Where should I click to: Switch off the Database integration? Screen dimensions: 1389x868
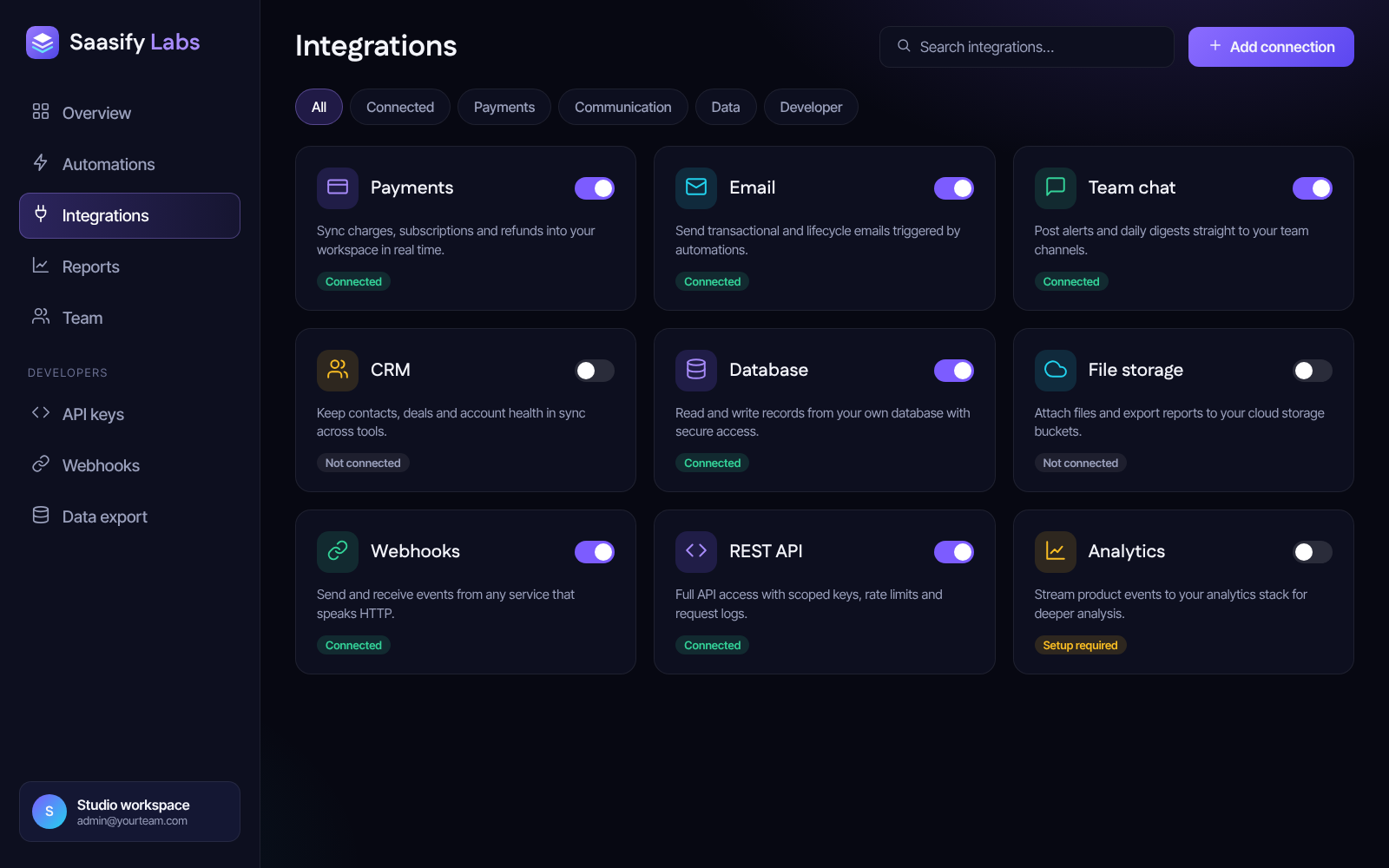pos(954,371)
